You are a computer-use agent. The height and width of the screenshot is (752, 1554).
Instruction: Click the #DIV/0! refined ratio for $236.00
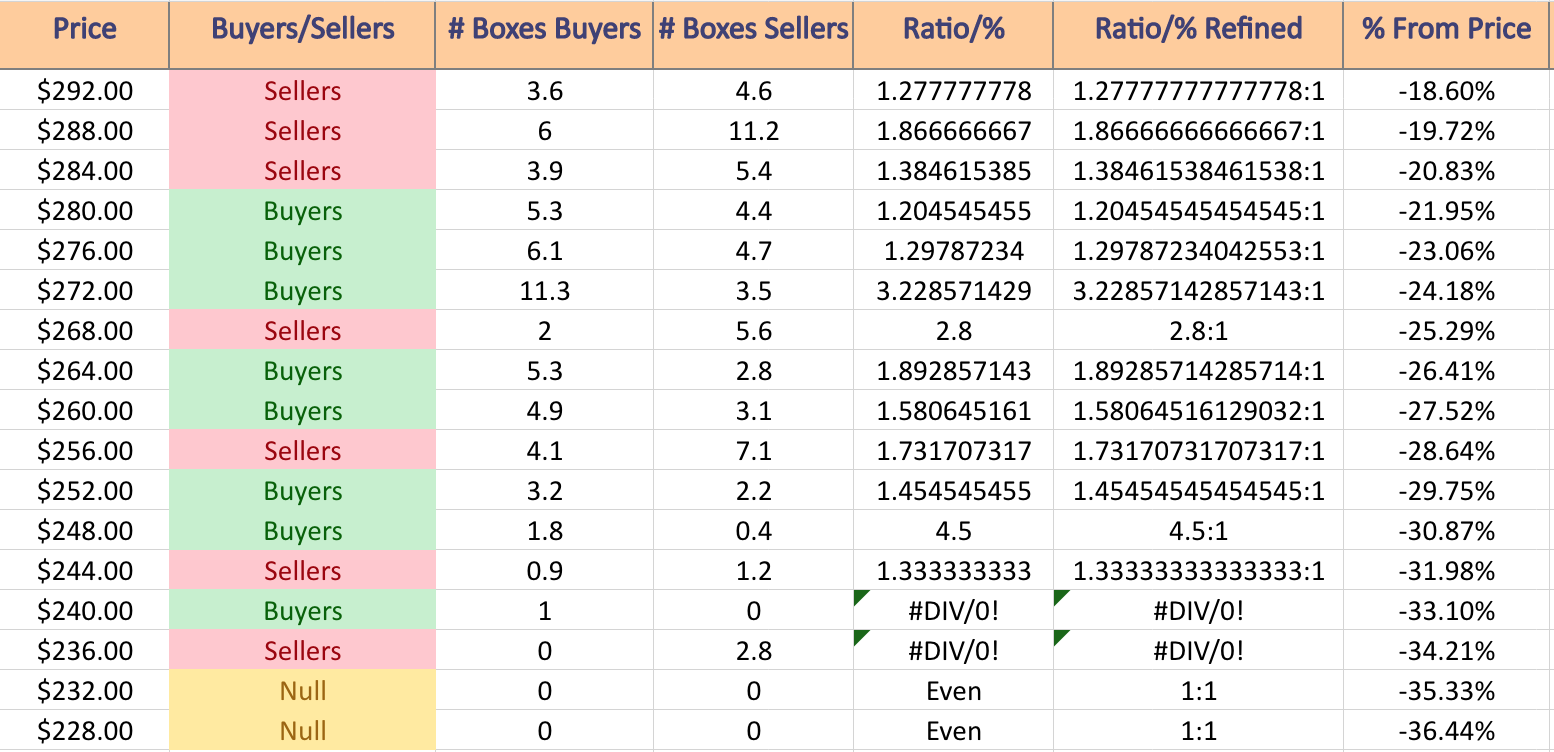coord(1198,651)
